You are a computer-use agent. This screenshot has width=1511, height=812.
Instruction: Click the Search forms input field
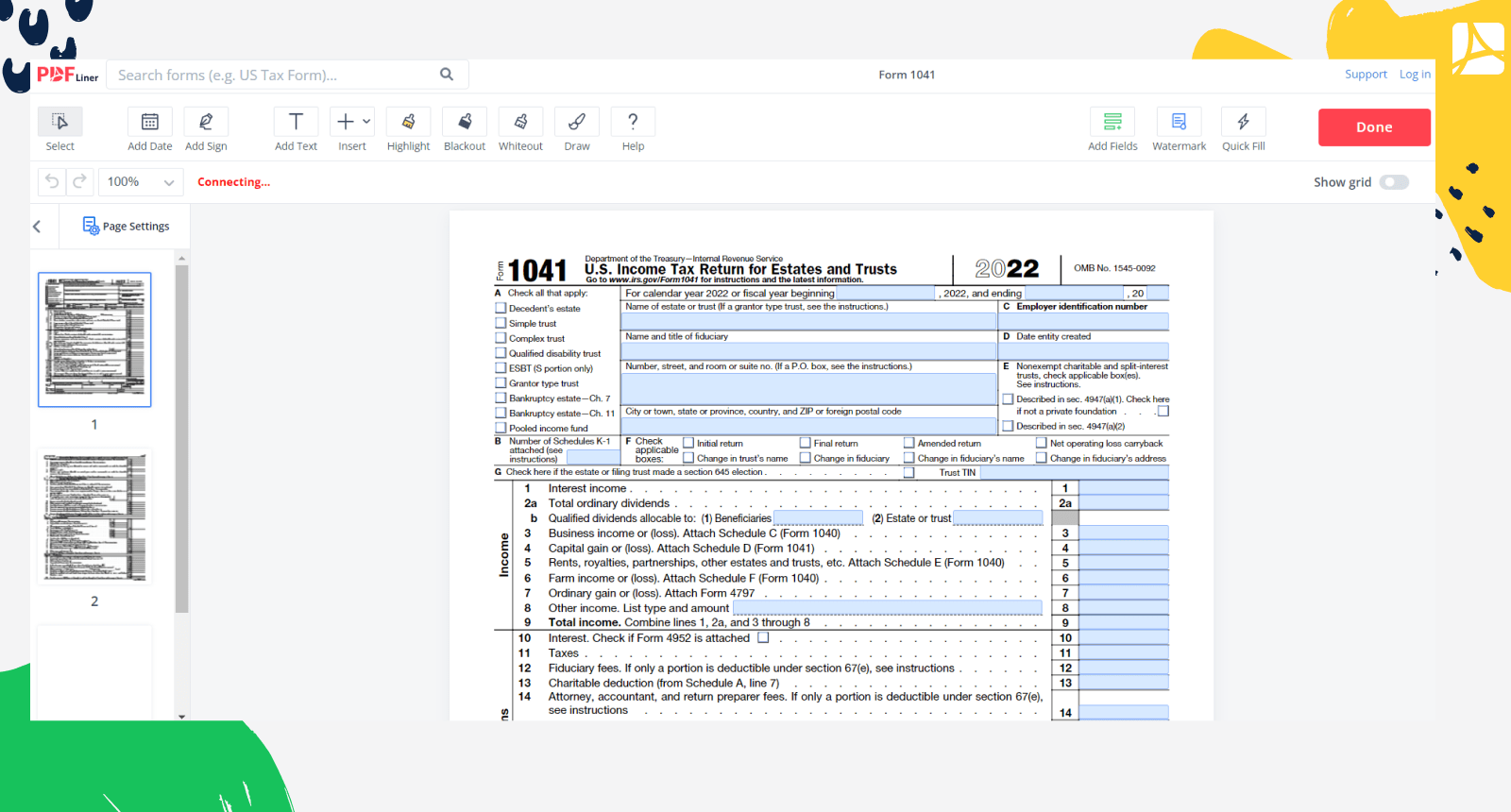tap(274, 75)
